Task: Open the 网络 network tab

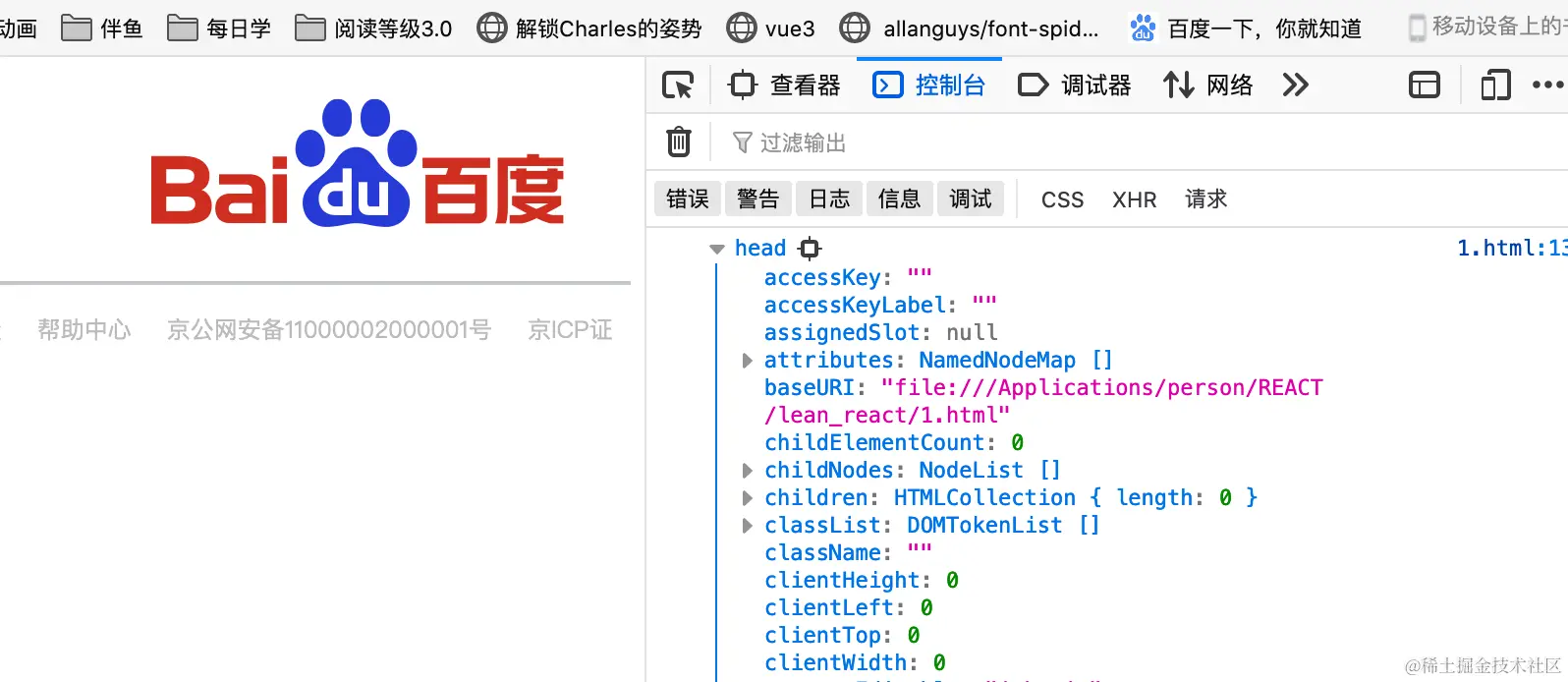Action: coord(1207,85)
